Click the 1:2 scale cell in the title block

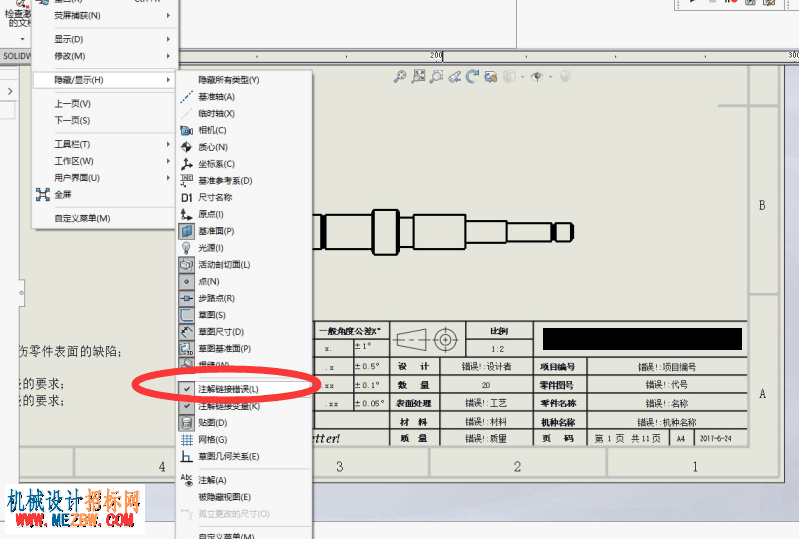click(499, 349)
